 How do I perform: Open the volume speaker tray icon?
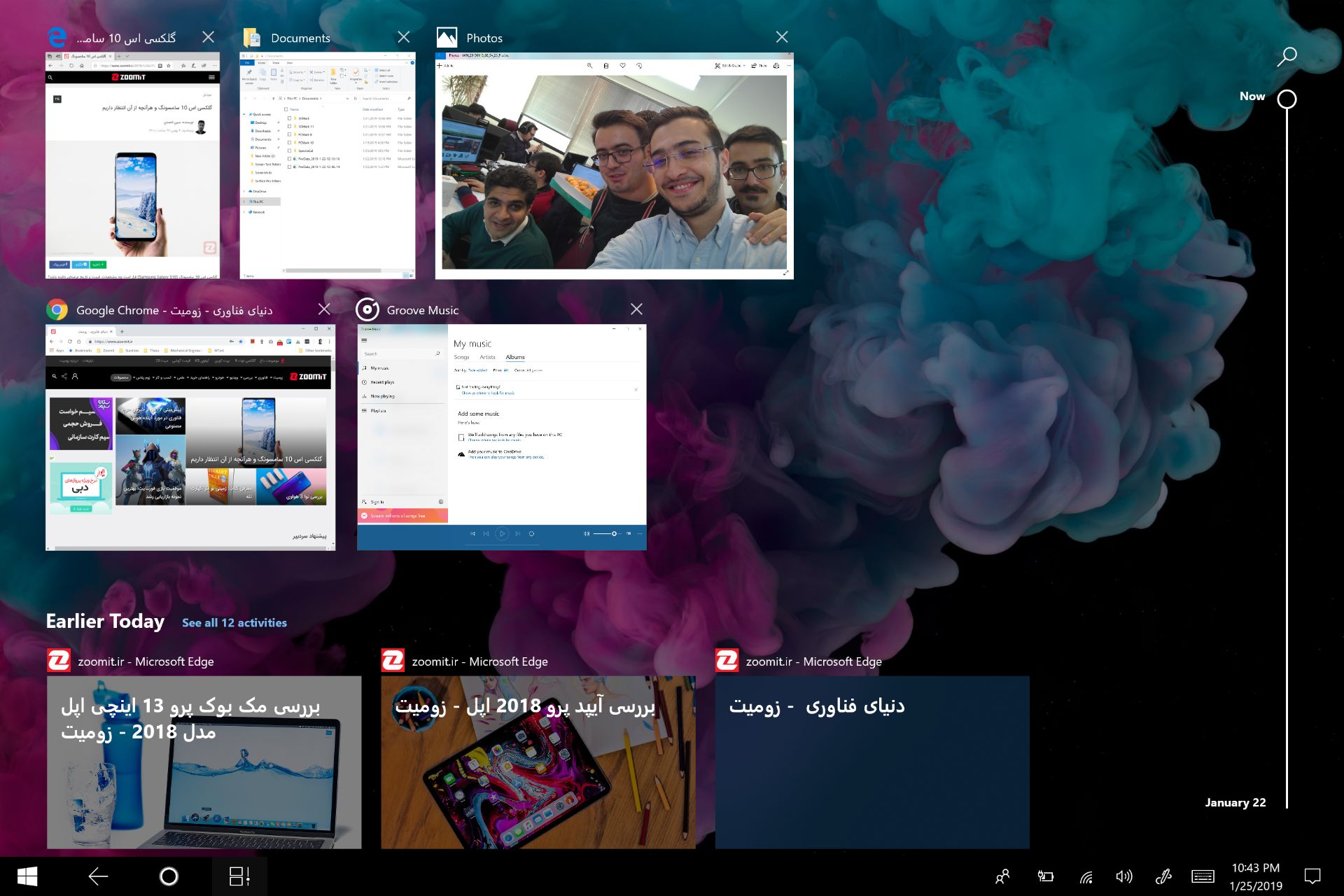pos(1124,876)
